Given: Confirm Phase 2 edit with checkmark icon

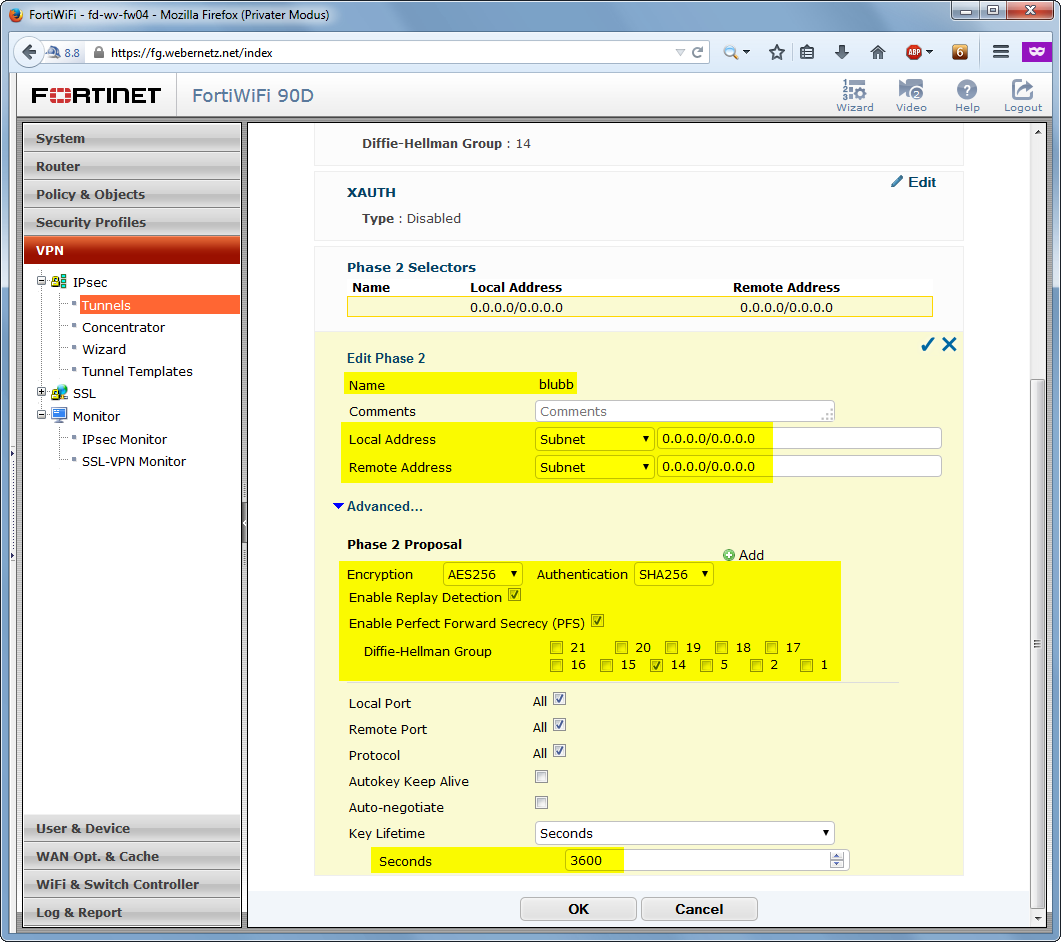Looking at the screenshot, I should pyautogui.click(x=928, y=344).
